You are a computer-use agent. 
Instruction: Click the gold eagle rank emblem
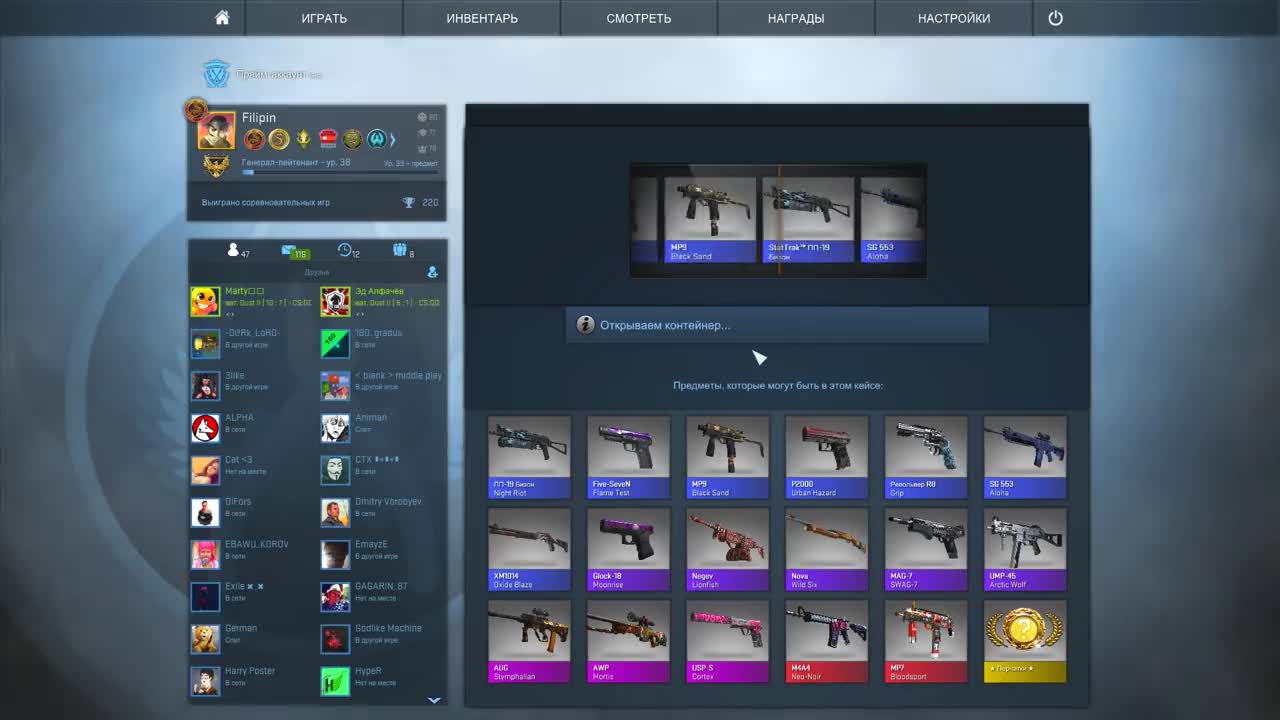(216, 166)
